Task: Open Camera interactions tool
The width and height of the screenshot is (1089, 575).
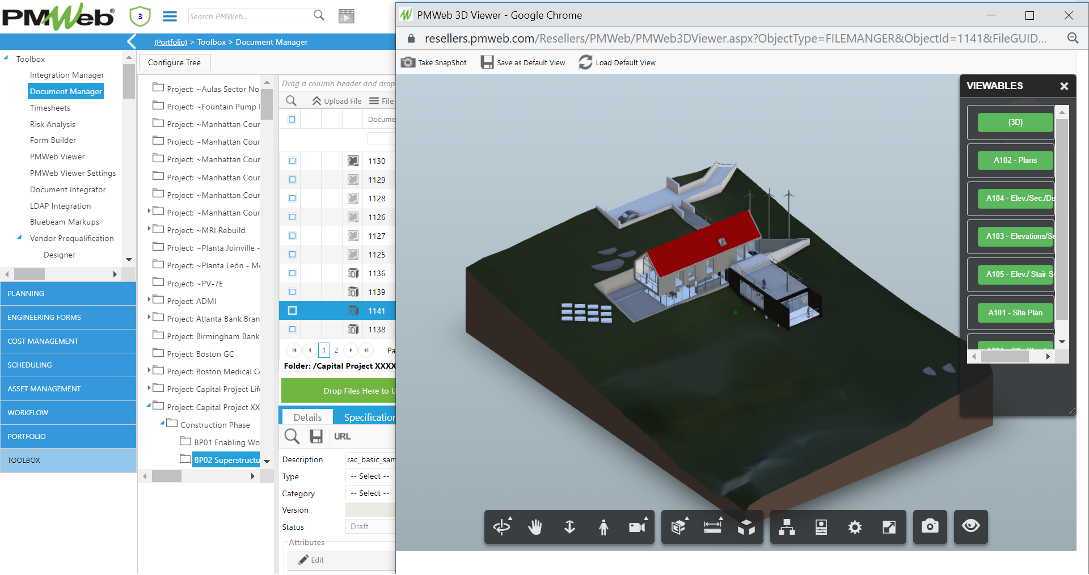Action: pyautogui.click(x=637, y=527)
